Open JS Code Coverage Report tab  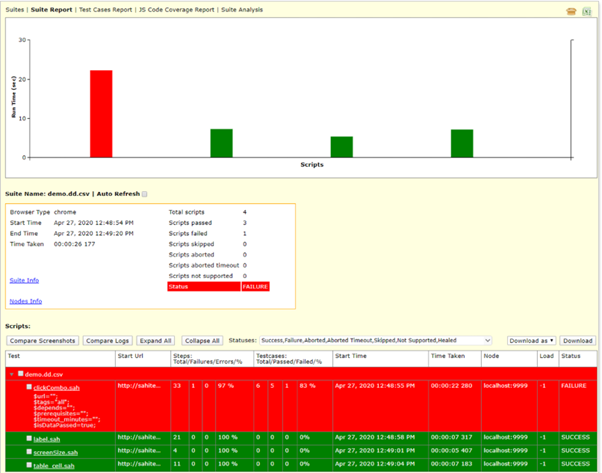[177, 10]
